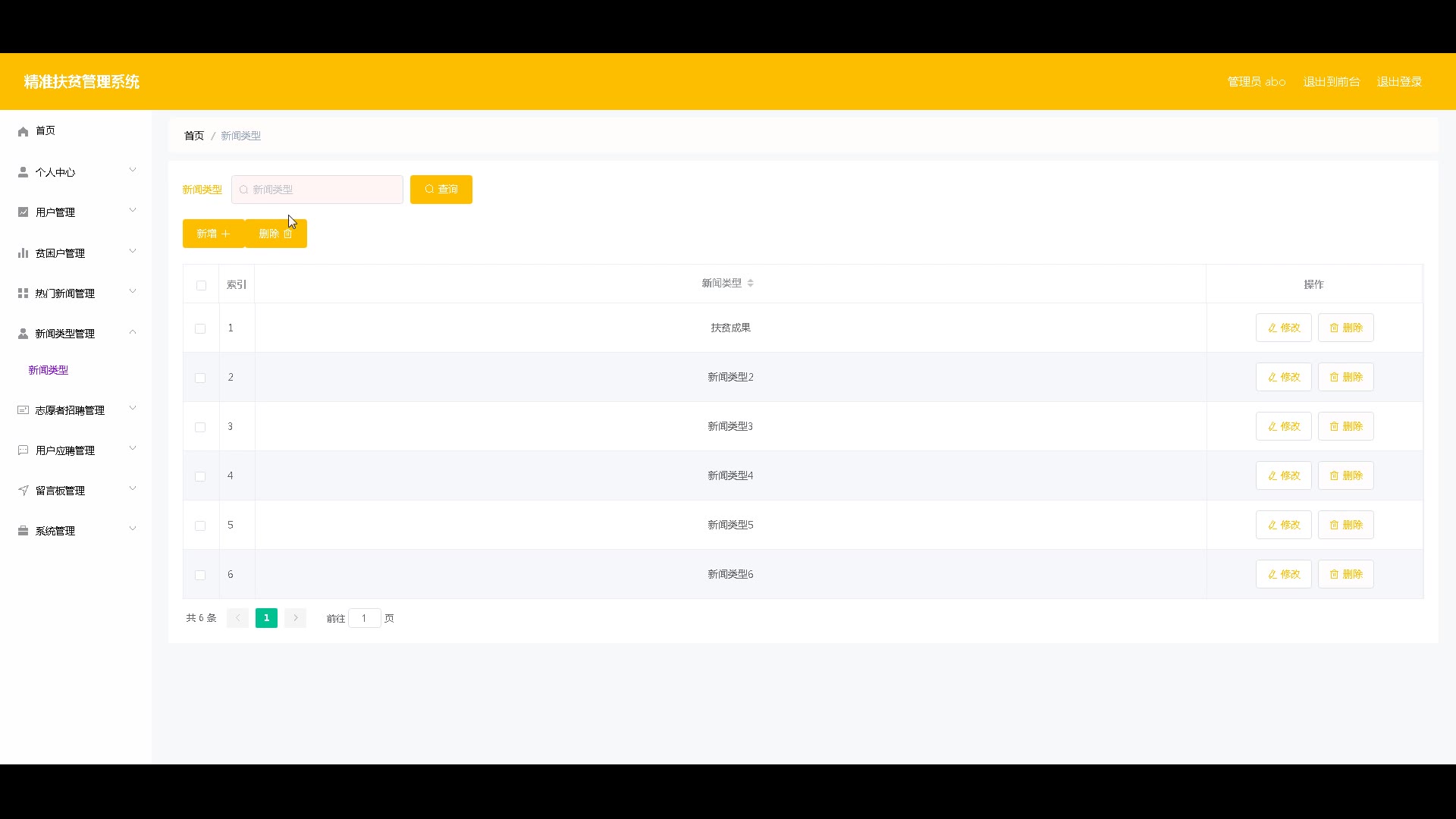The width and height of the screenshot is (1456, 819).
Task: Click the 热门新闻管理 grid icon
Action: (x=23, y=293)
